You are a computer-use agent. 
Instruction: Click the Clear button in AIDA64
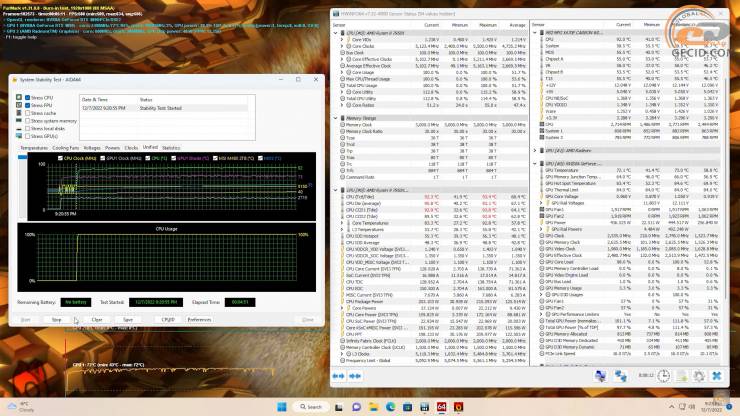[97, 320]
